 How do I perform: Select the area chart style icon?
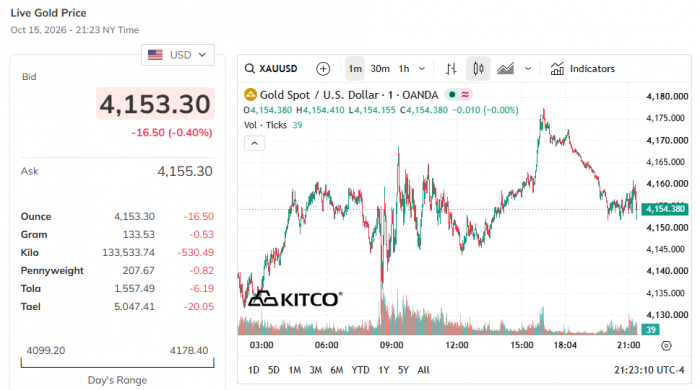click(x=505, y=69)
